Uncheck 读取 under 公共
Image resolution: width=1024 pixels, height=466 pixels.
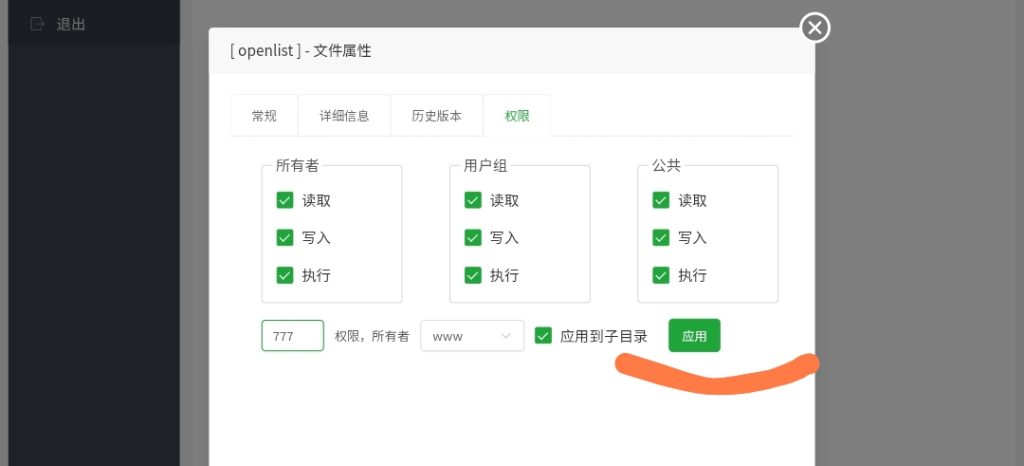(x=661, y=200)
